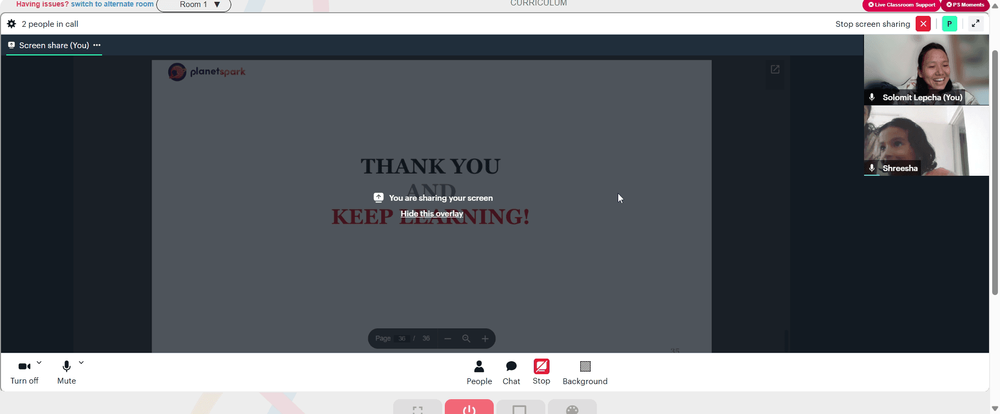Mute the microphone

[66, 373]
